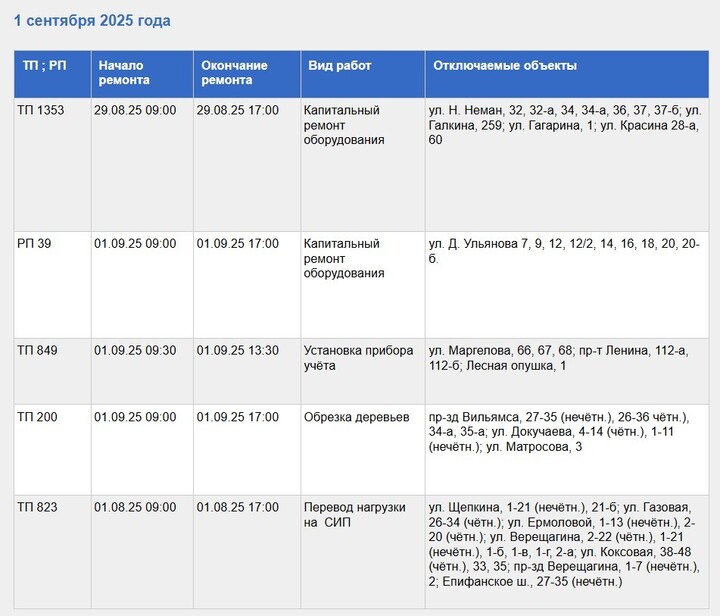Select the end time '01.09.25 13:30'

tap(247, 372)
